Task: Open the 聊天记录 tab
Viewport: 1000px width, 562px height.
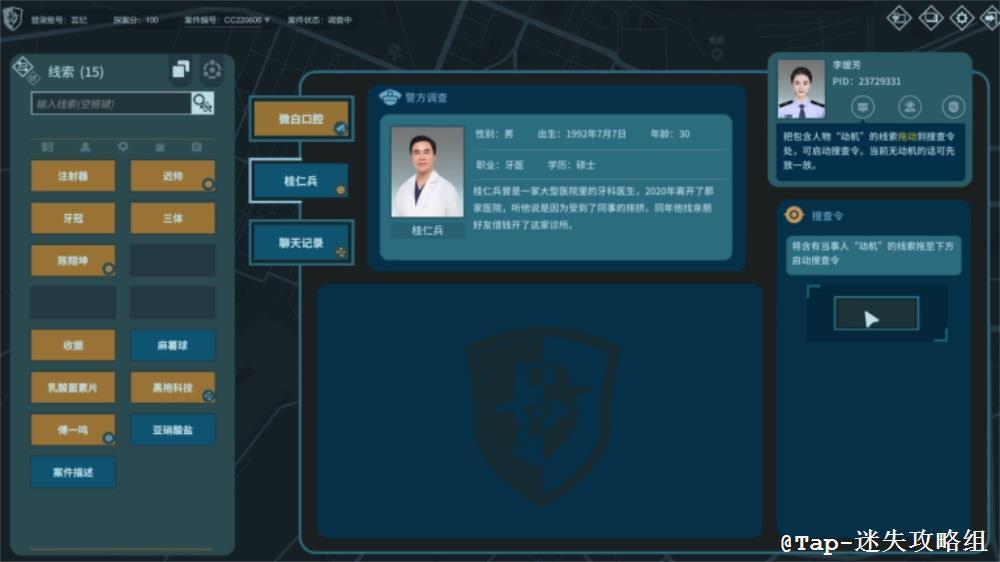Action: click(301, 243)
